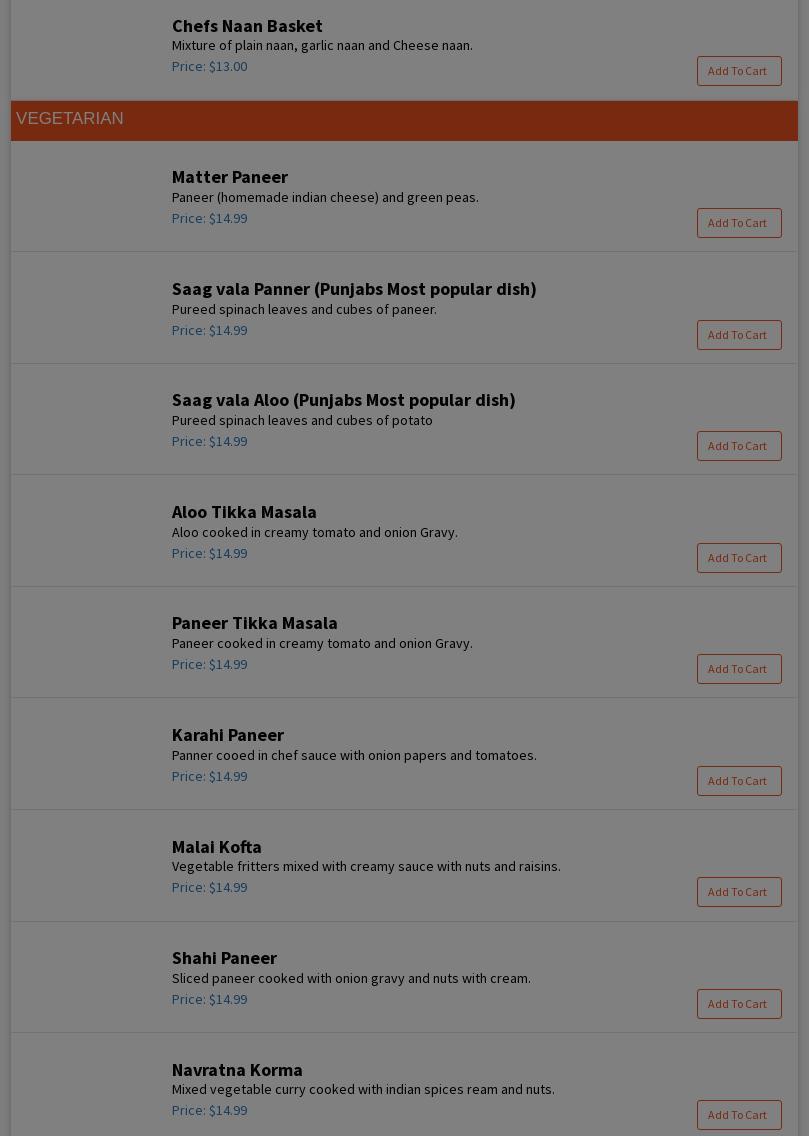Viewport: 809px width, 1136px height.
Task: Open the Navratna Korma item title
Action: click(236, 1070)
